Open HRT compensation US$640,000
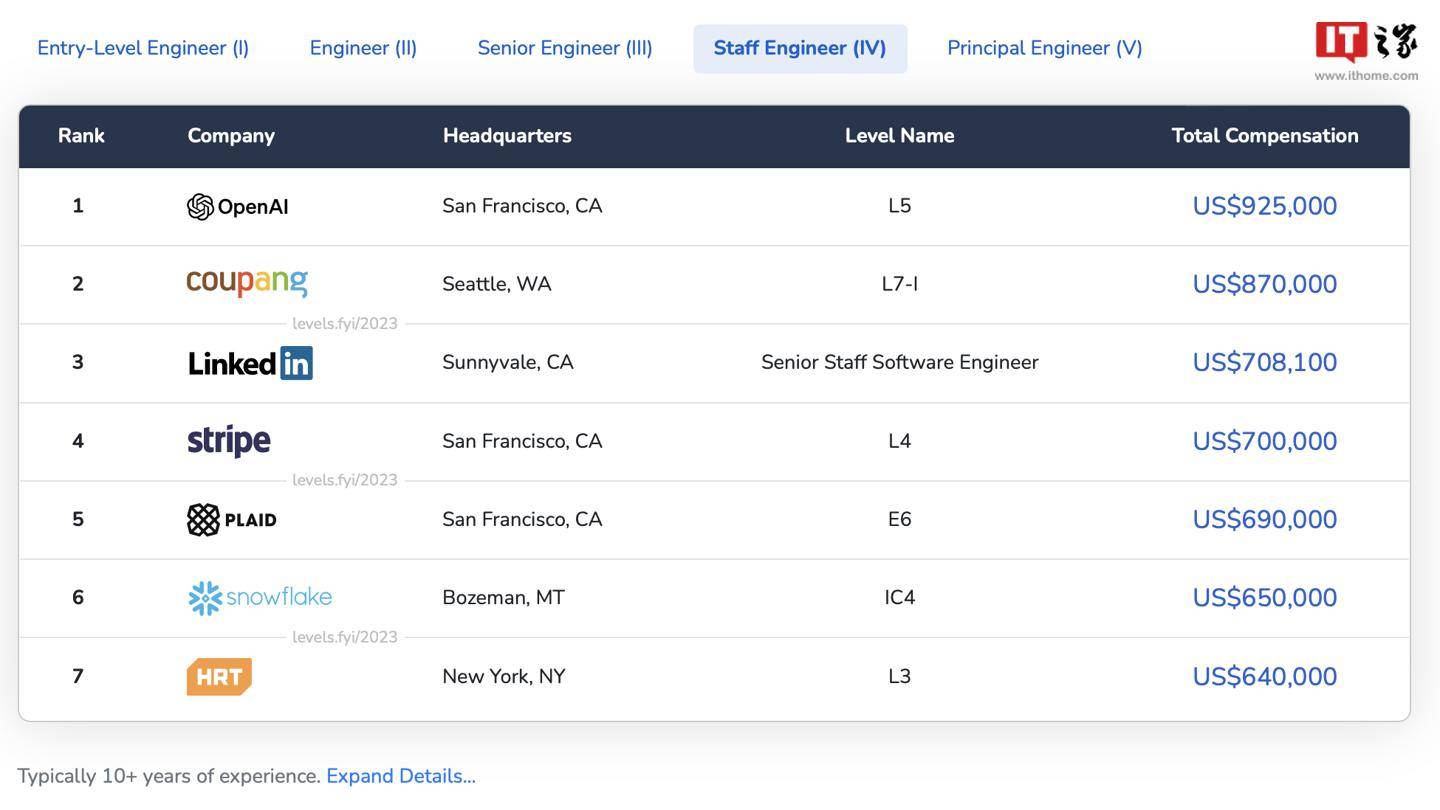 [x=1265, y=676]
